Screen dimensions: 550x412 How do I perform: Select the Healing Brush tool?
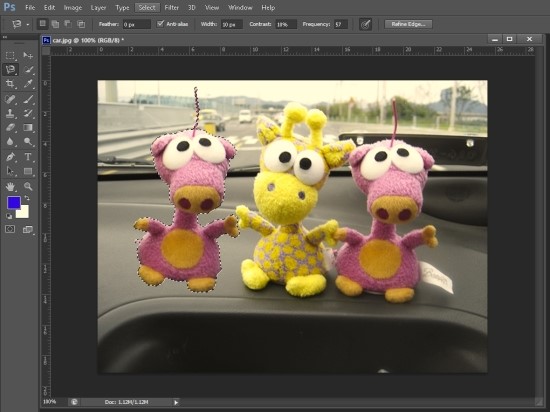pos(10,99)
